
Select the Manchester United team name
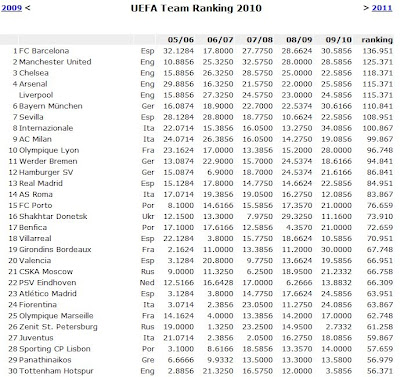tap(55, 62)
